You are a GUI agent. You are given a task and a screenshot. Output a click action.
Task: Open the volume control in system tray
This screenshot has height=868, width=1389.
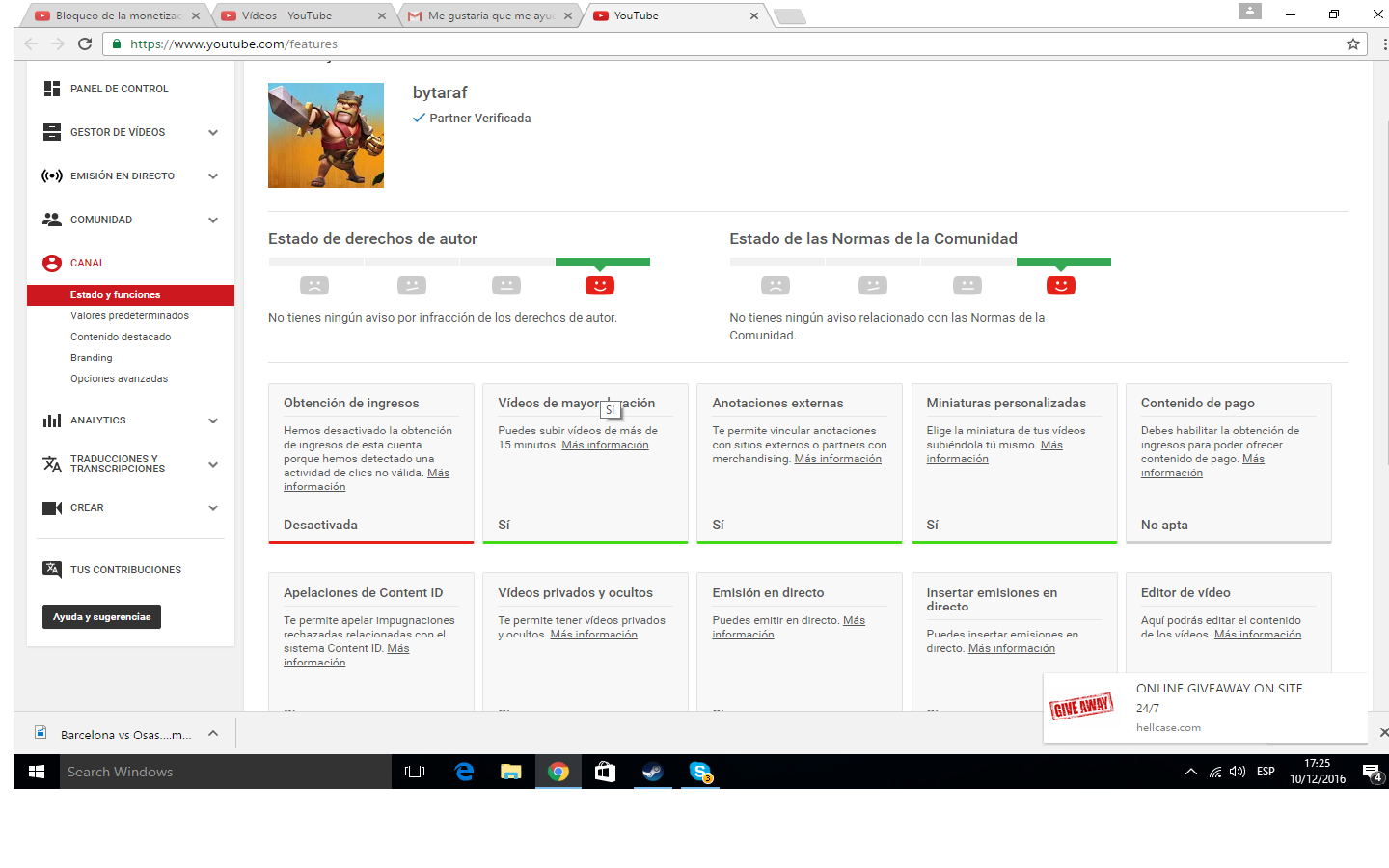point(1238,772)
